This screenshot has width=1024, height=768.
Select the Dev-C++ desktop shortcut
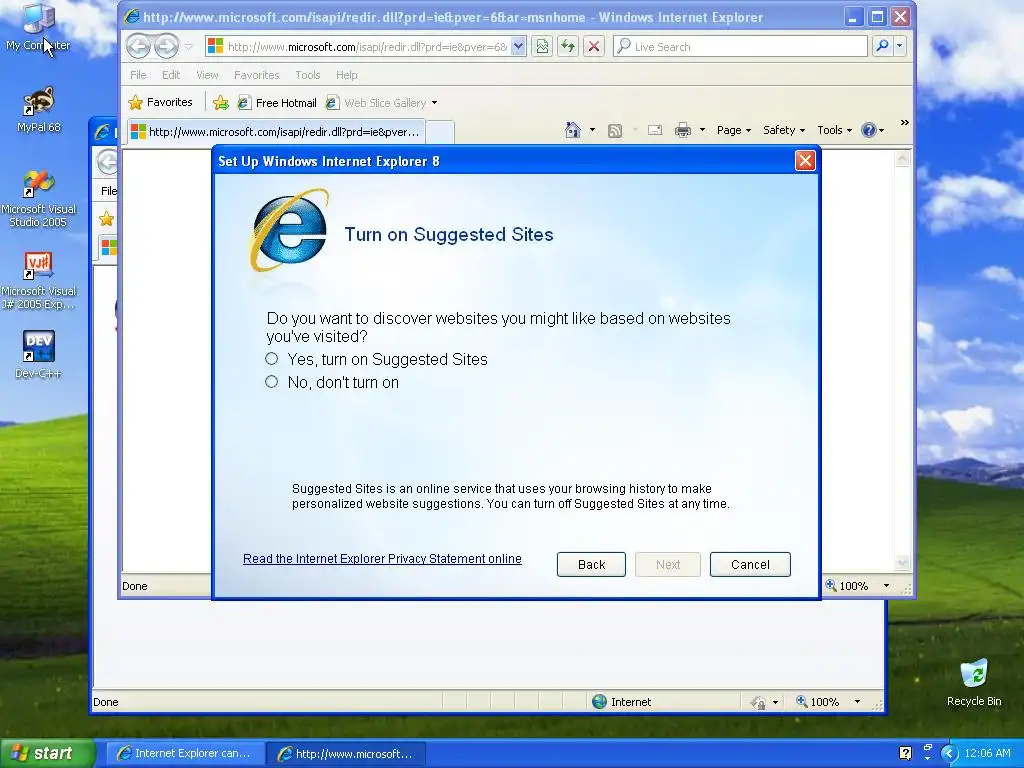click(x=38, y=354)
